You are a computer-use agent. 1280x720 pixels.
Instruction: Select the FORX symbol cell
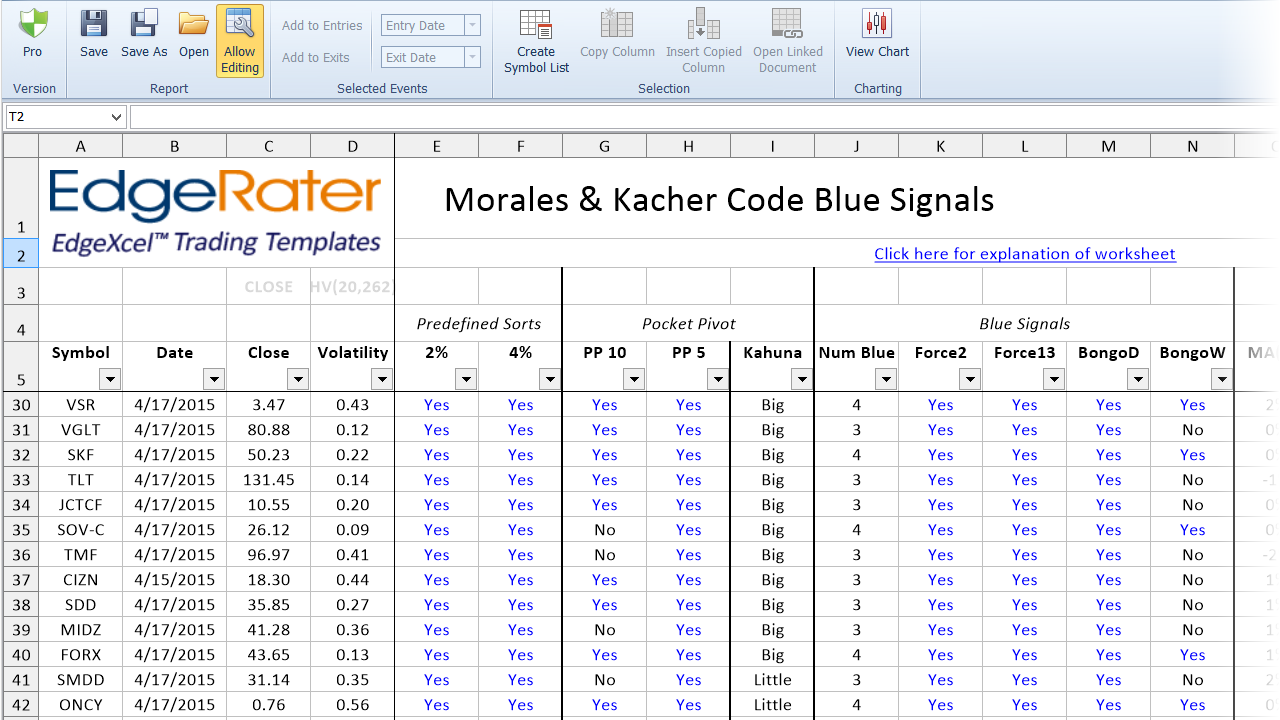(x=81, y=655)
